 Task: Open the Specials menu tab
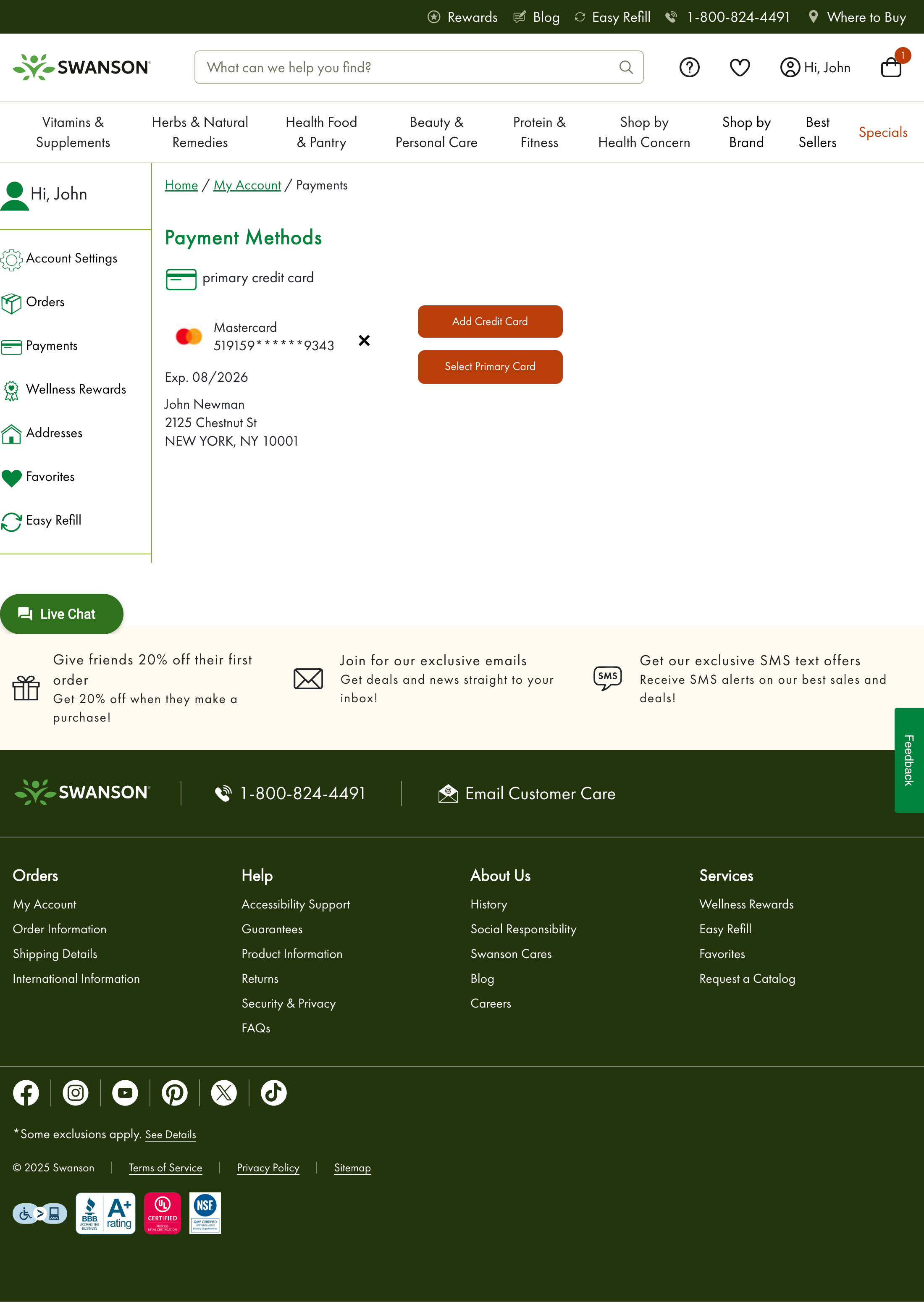[883, 132]
